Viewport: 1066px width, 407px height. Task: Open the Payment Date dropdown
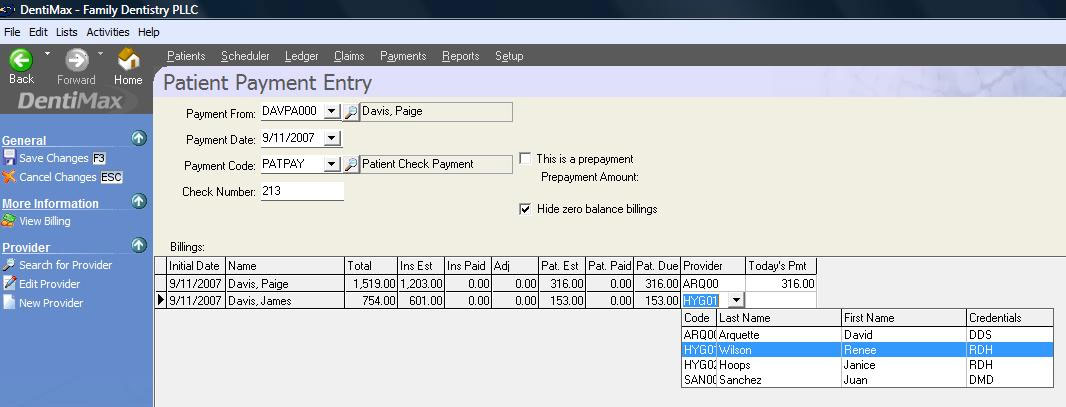(x=332, y=138)
